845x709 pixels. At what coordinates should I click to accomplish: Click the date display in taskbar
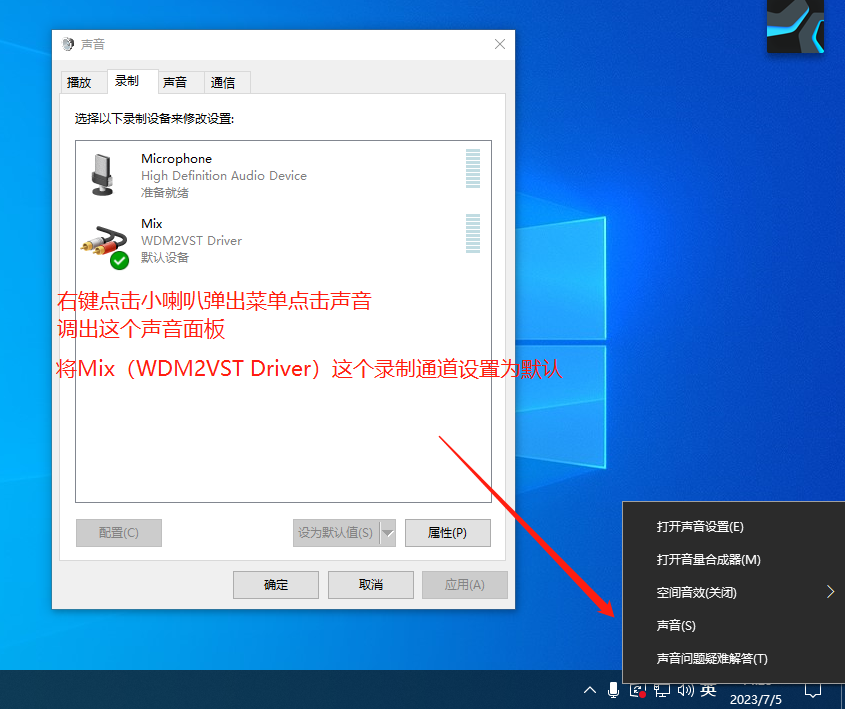(755, 697)
